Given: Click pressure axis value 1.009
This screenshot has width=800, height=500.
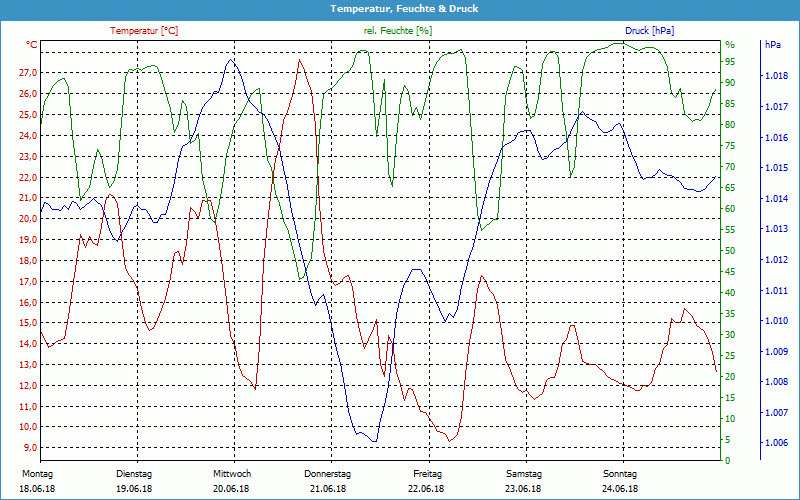Looking at the screenshot, I should [x=776, y=352].
